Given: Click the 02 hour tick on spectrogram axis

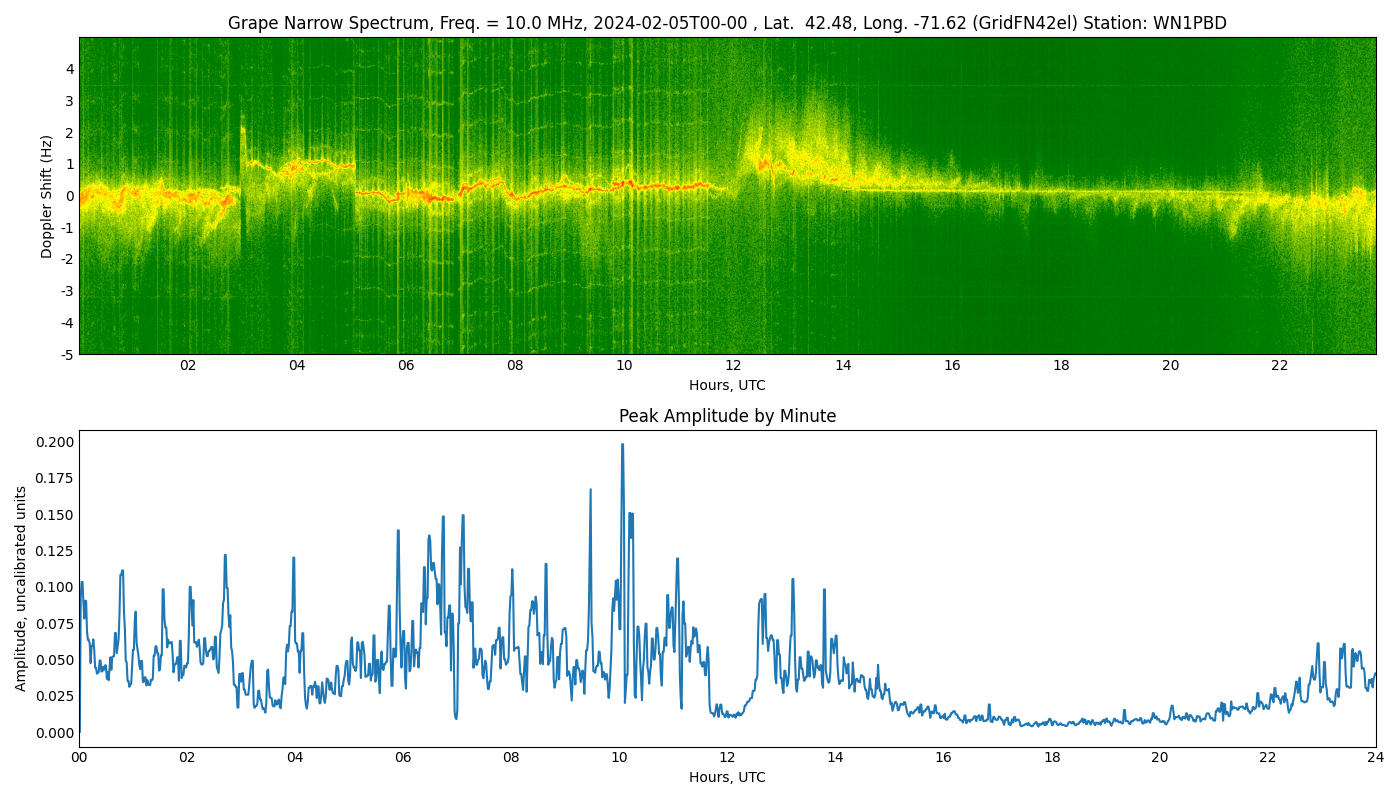Looking at the screenshot, I should click(188, 366).
